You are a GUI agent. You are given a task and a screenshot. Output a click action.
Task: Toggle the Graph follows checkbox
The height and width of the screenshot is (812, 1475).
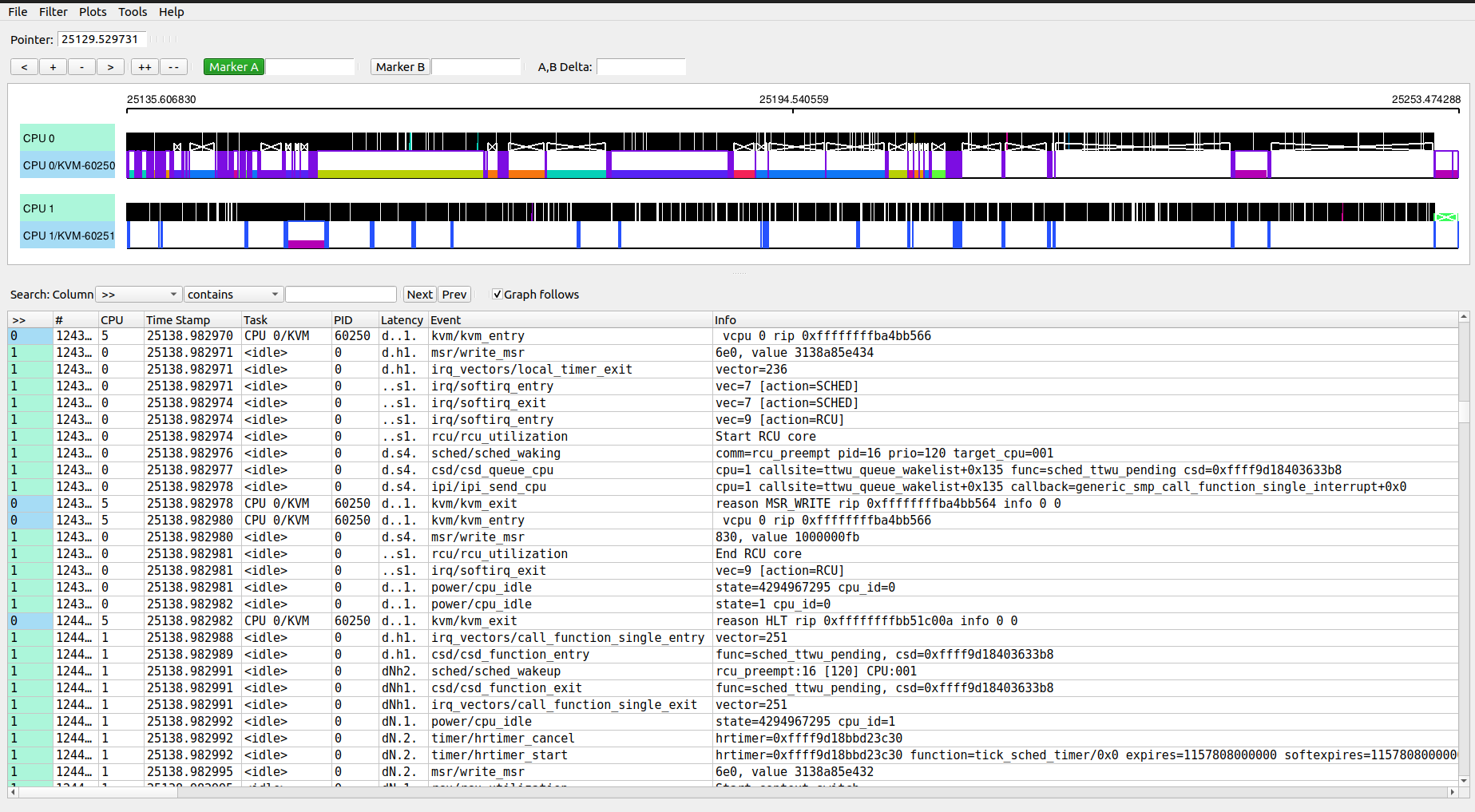[498, 295]
